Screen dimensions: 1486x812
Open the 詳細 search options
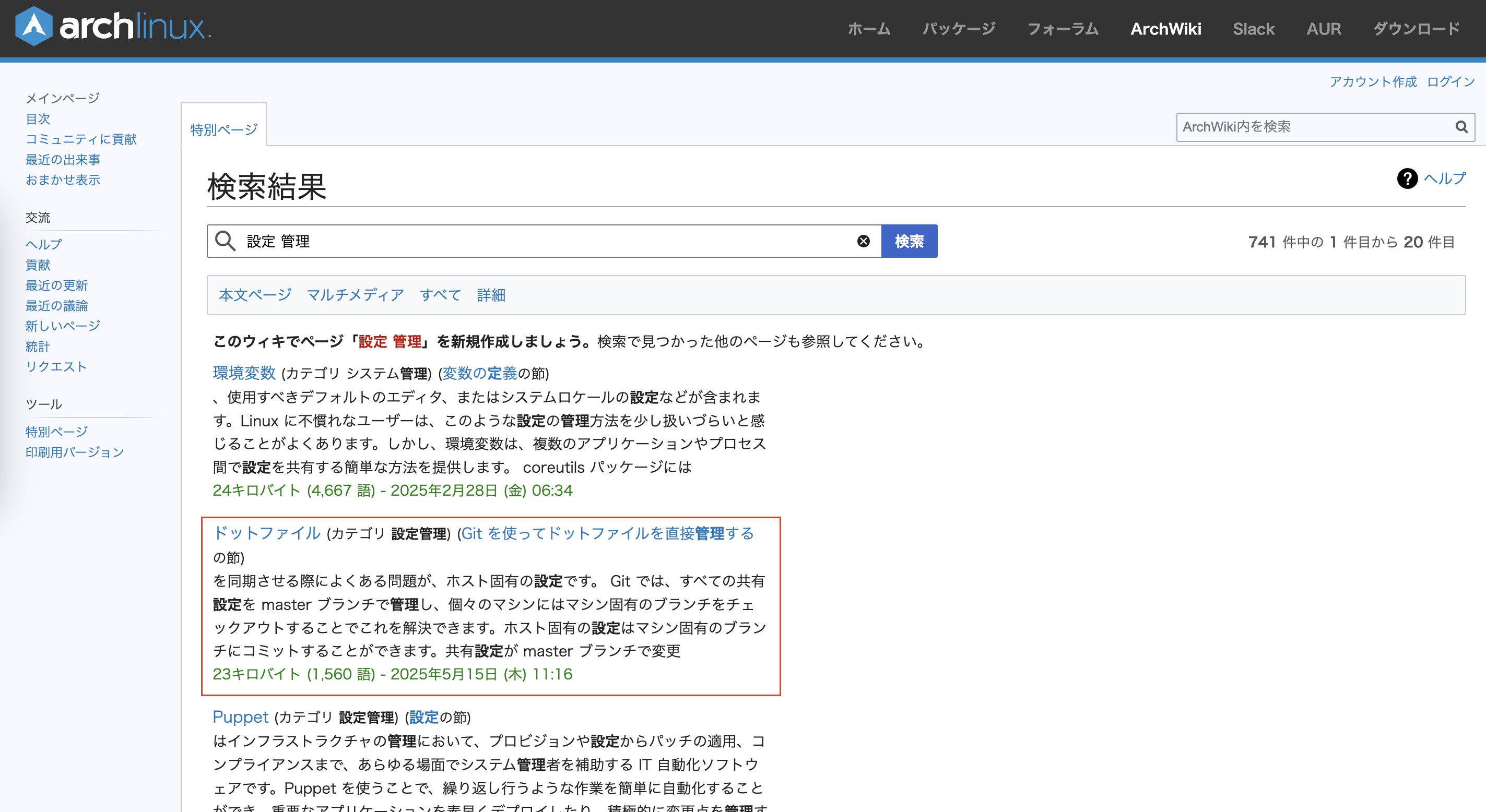tap(490, 295)
